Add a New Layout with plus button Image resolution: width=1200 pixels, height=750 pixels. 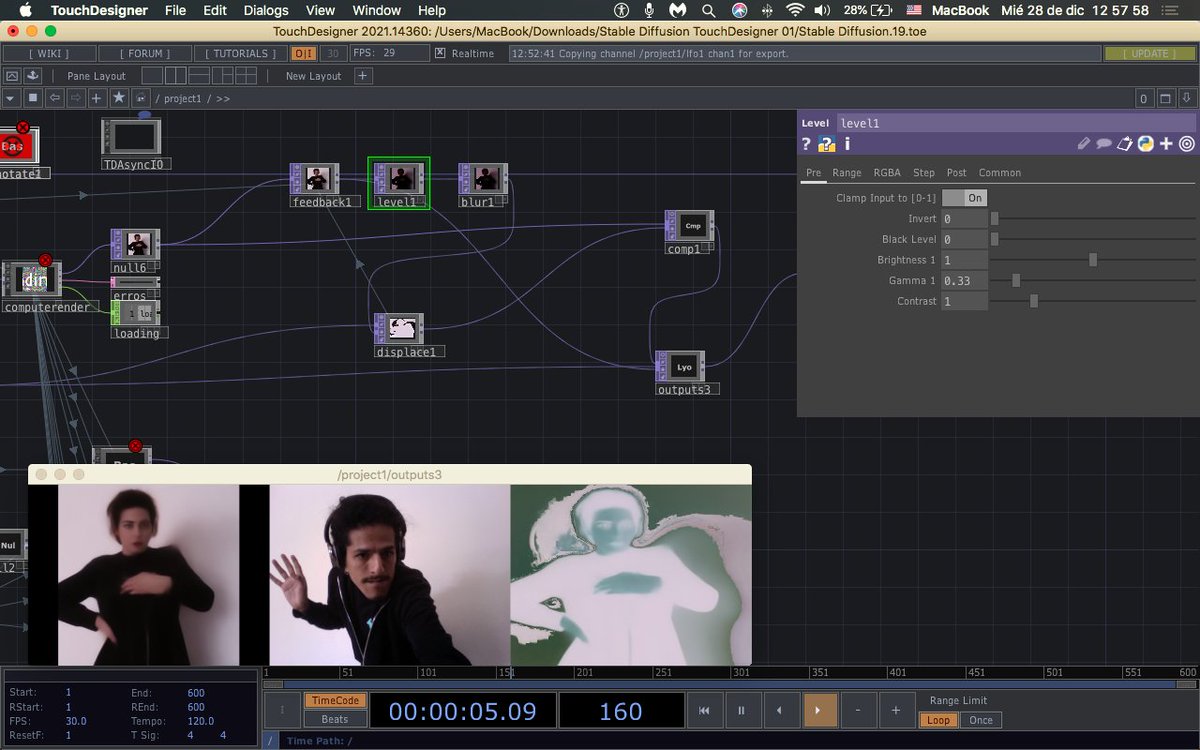point(362,76)
